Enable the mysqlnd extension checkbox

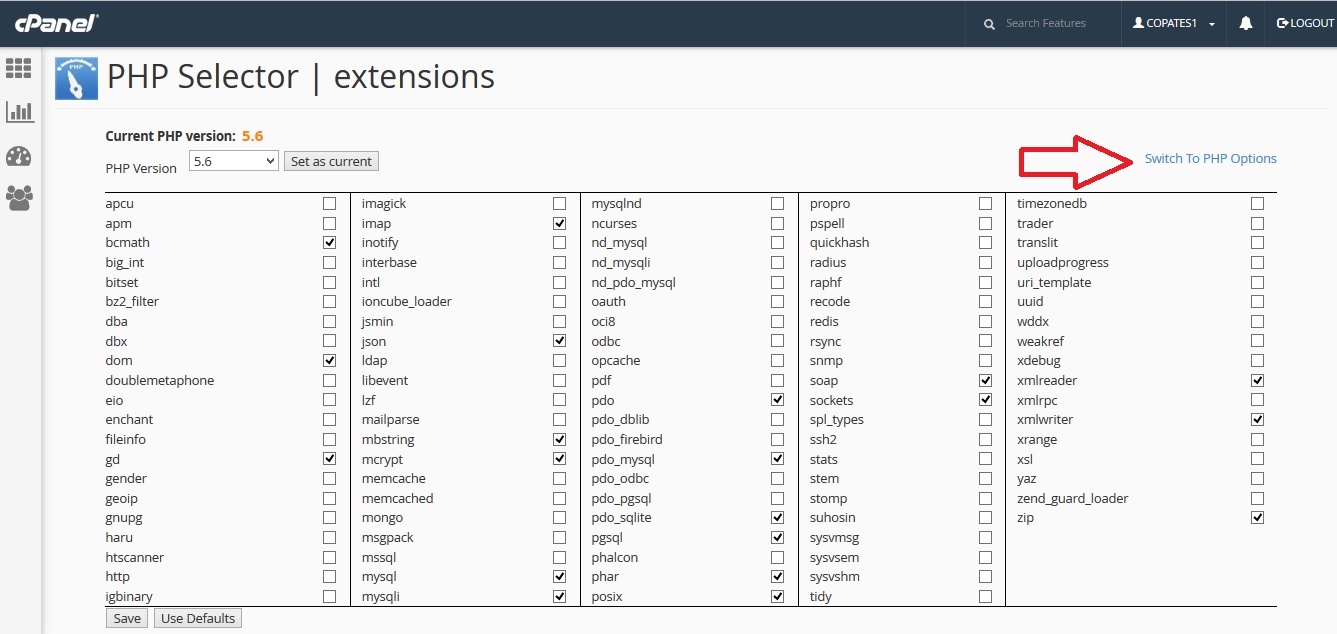point(777,203)
